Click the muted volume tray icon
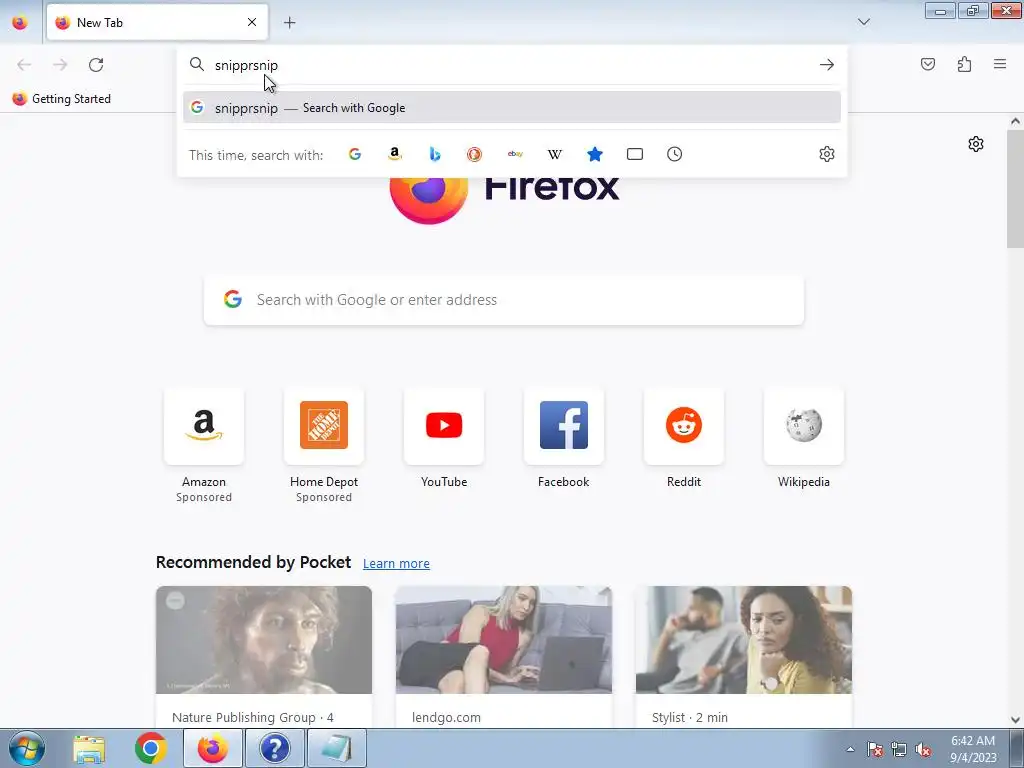 (923, 749)
